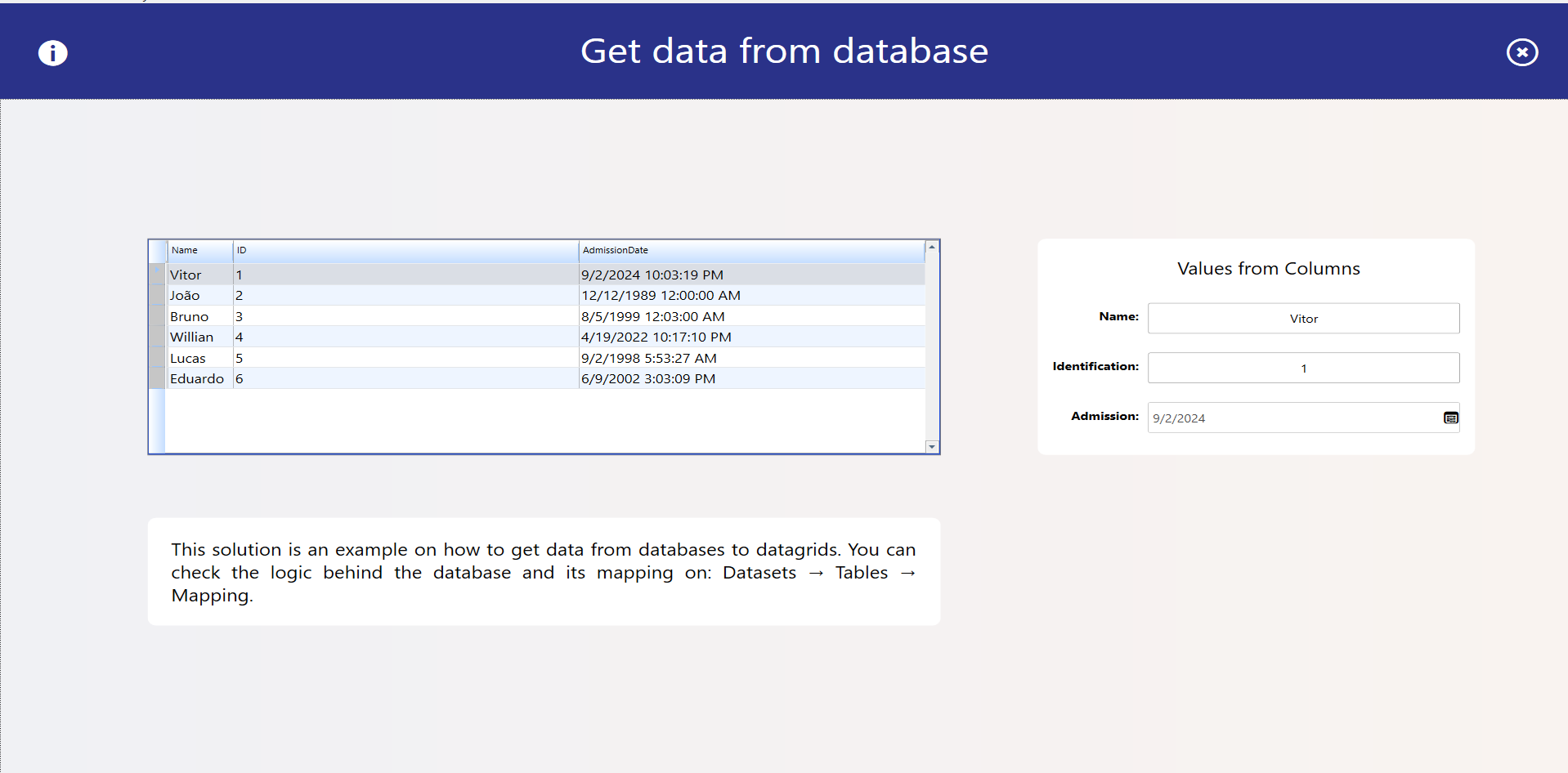Focus the Name text field
Screen dimensions: 1568x773
click(1302, 319)
